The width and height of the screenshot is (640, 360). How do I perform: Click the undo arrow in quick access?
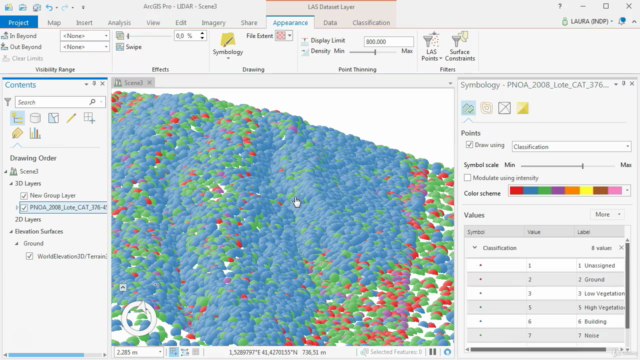(49, 7)
